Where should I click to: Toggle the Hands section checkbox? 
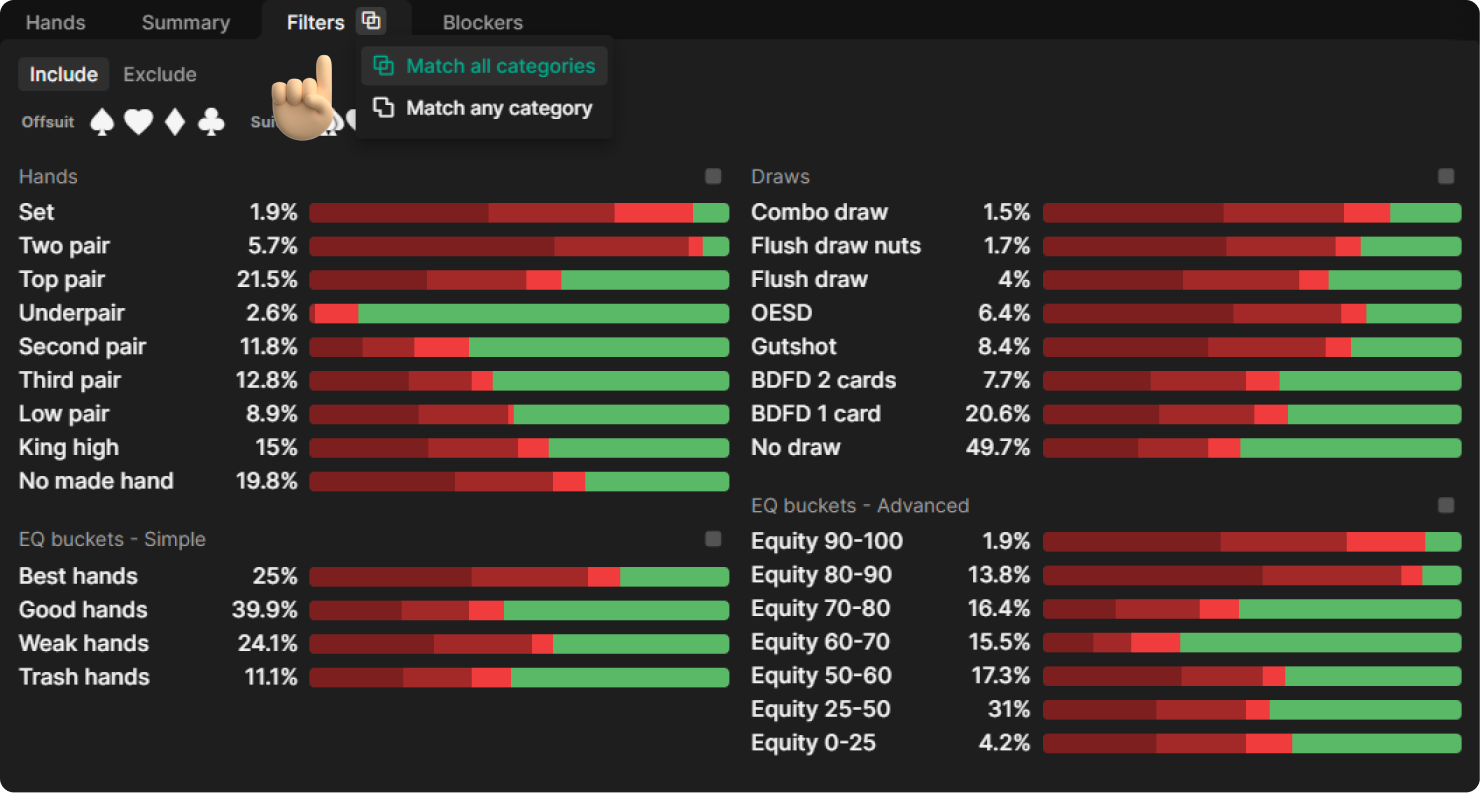(x=713, y=177)
